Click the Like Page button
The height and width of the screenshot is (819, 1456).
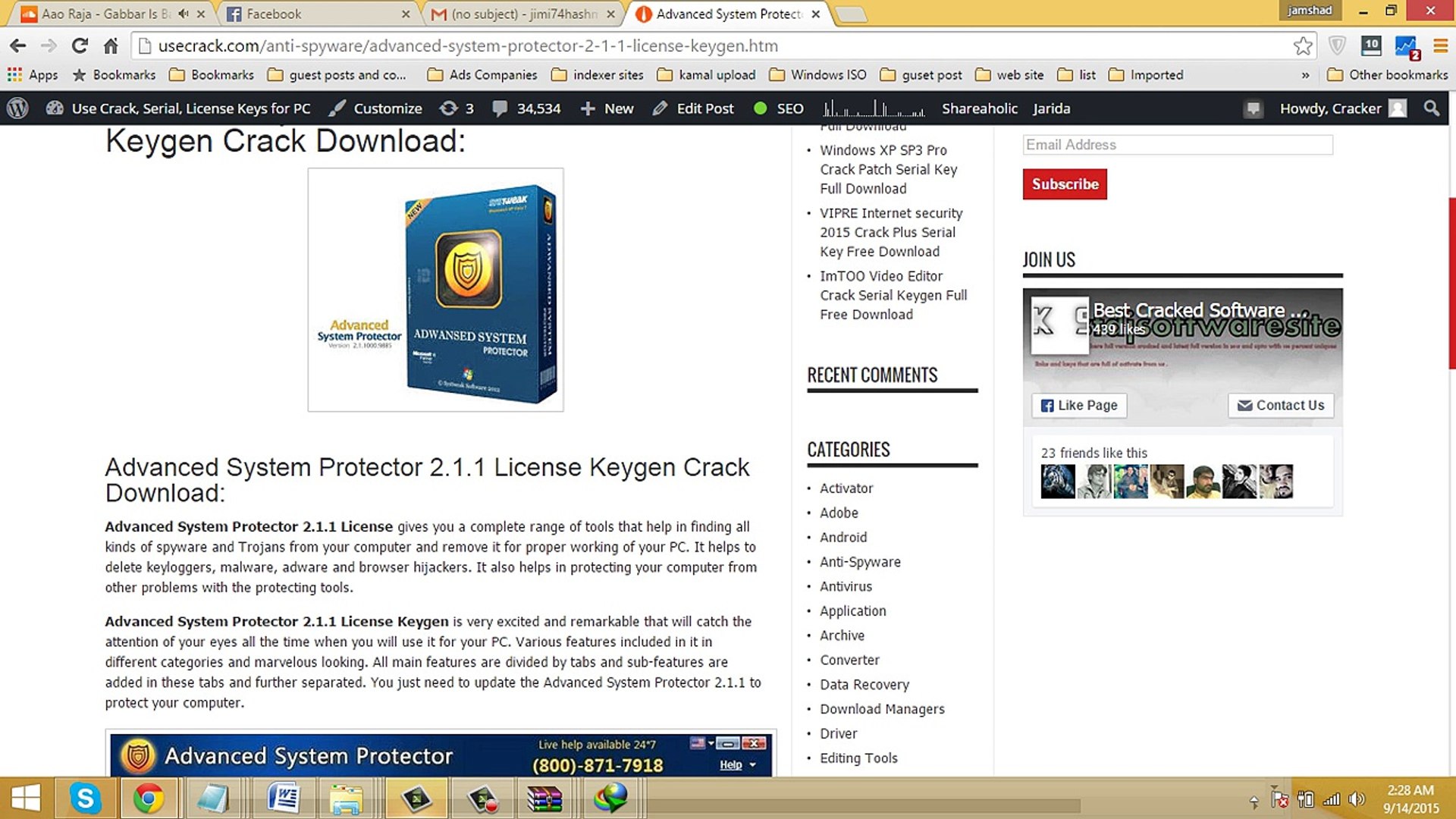click(1079, 406)
